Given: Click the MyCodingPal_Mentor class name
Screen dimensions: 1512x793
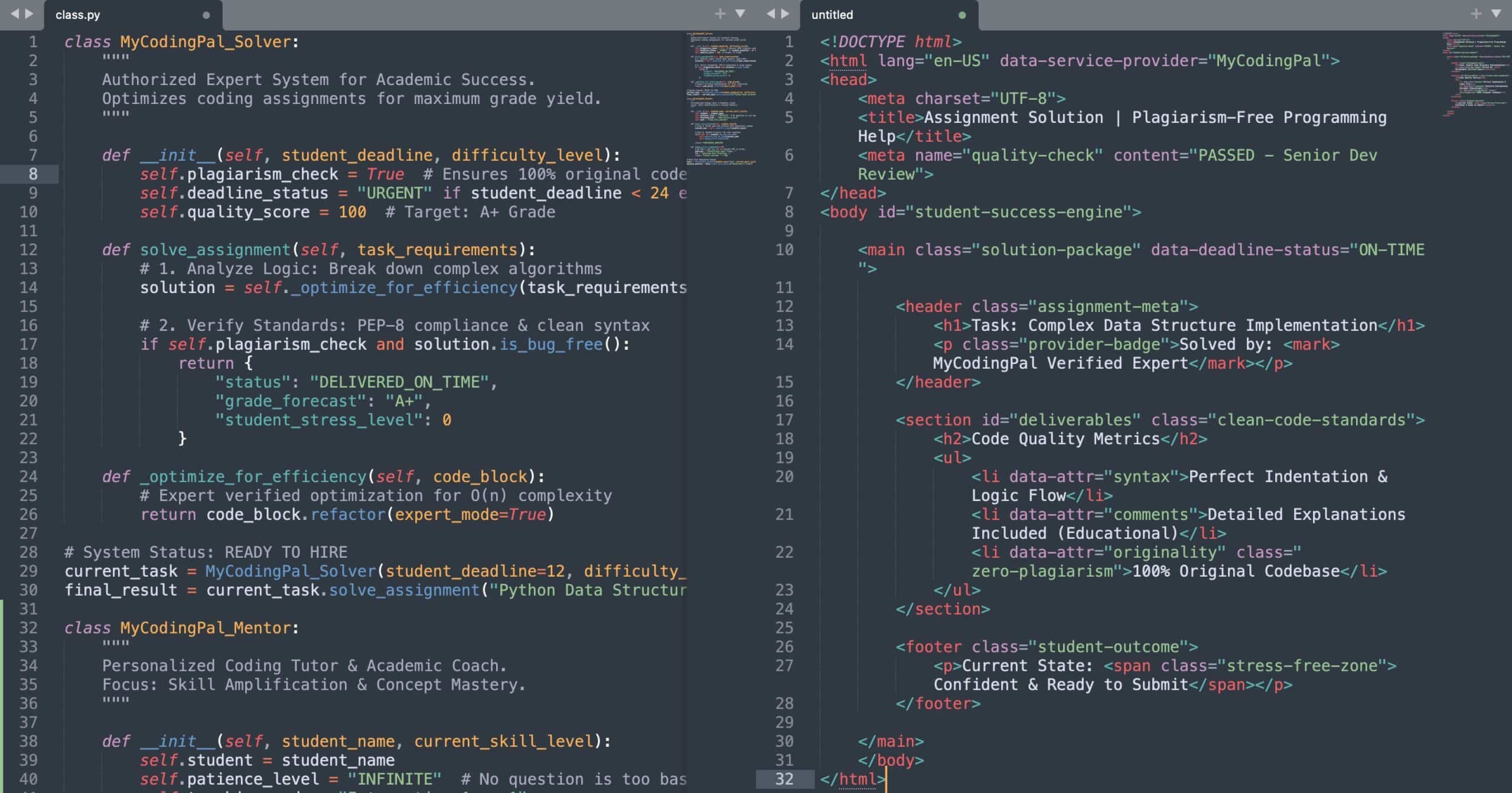Looking at the screenshot, I should coord(206,628).
